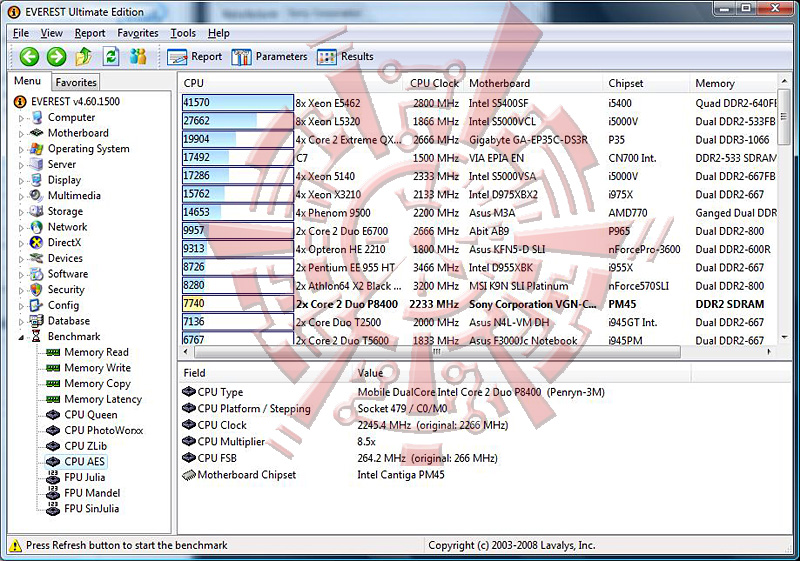Click the Refresh icon in toolbar

click(x=111, y=57)
